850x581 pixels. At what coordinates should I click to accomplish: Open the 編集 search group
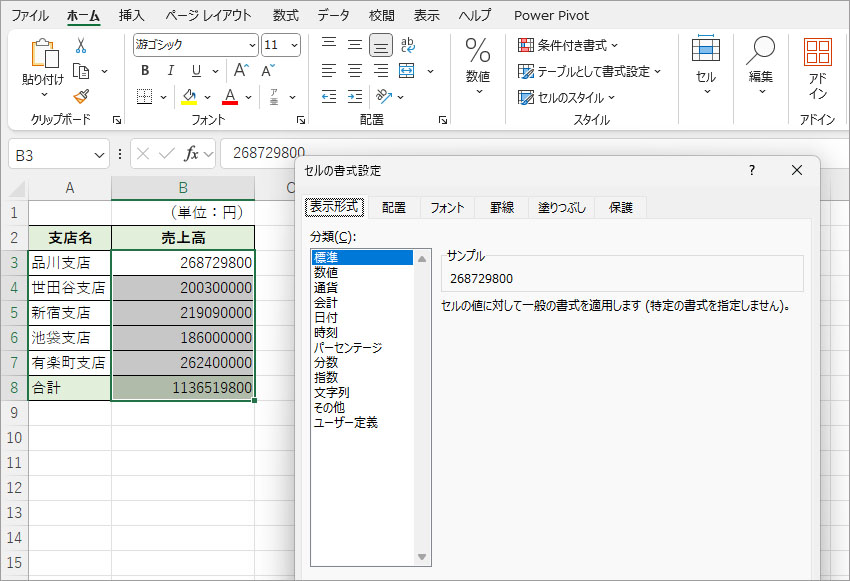761,65
